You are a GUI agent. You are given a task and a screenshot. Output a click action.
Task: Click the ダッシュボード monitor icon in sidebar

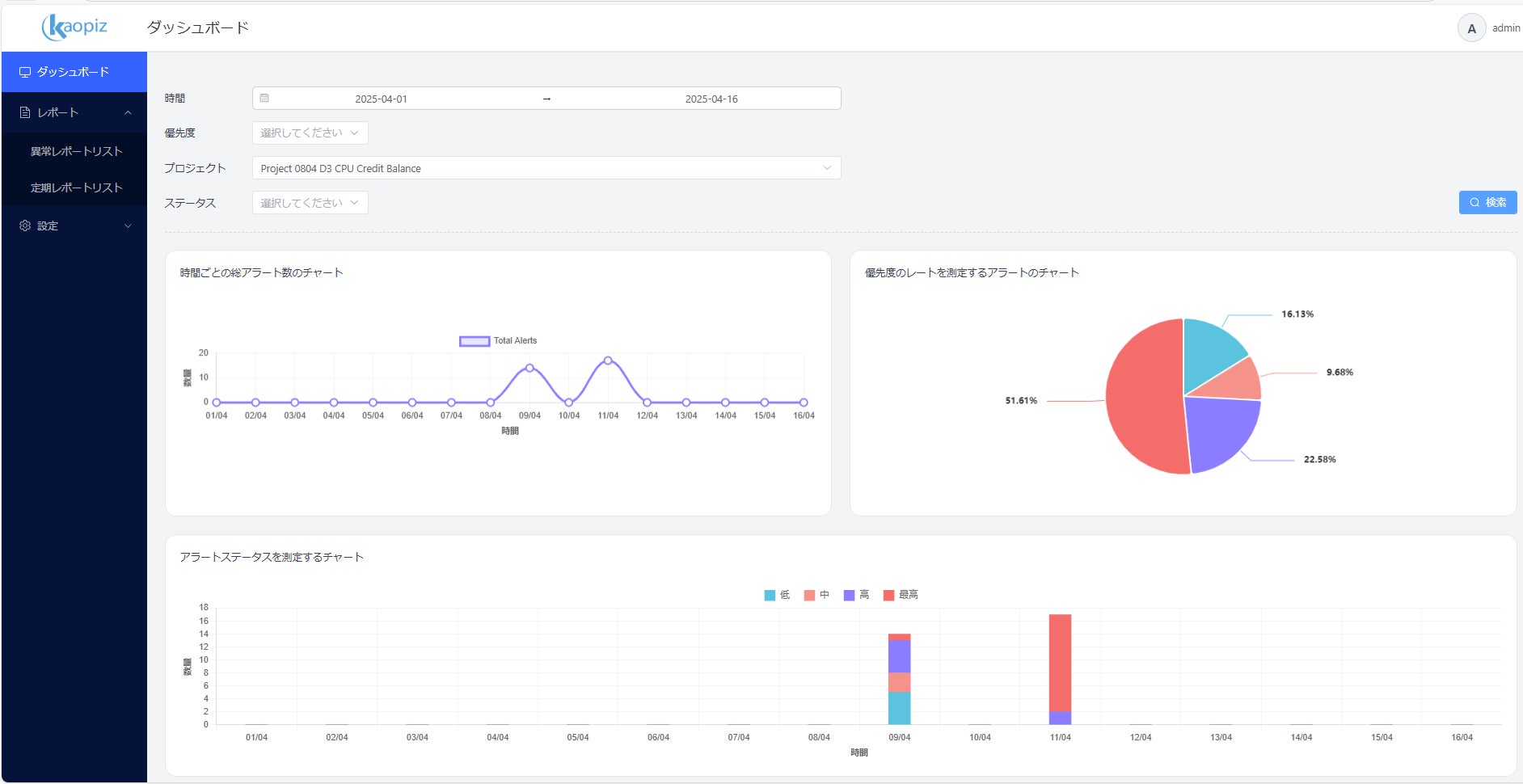coord(25,72)
